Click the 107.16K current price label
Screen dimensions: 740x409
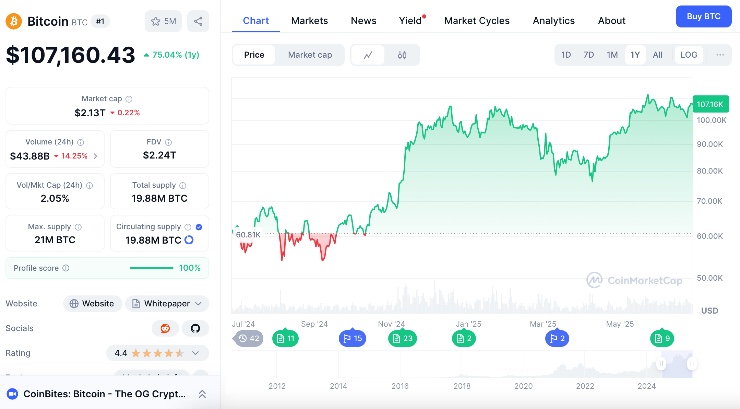click(711, 104)
